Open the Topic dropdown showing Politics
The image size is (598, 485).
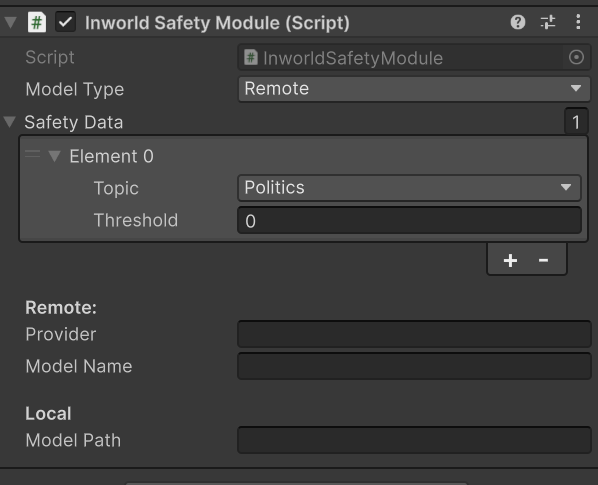point(409,188)
